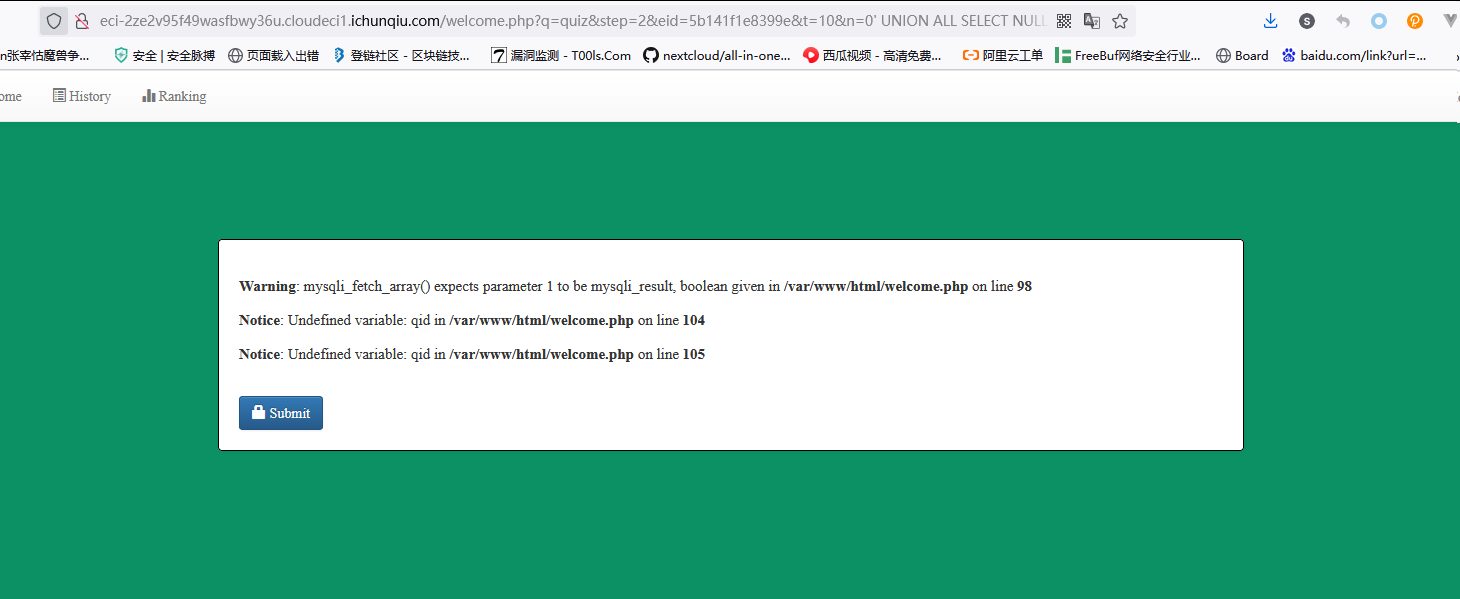Open the downloads panel arrow icon
The width and height of the screenshot is (1460, 599).
(1270, 21)
